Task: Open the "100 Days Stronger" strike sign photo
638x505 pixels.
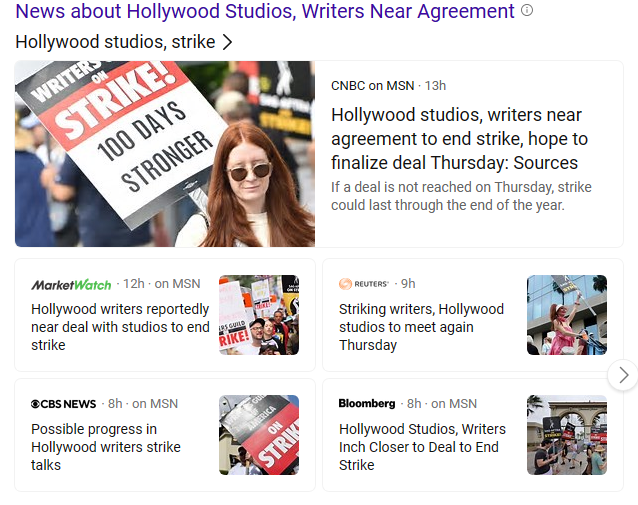Action: [x=165, y=154]
